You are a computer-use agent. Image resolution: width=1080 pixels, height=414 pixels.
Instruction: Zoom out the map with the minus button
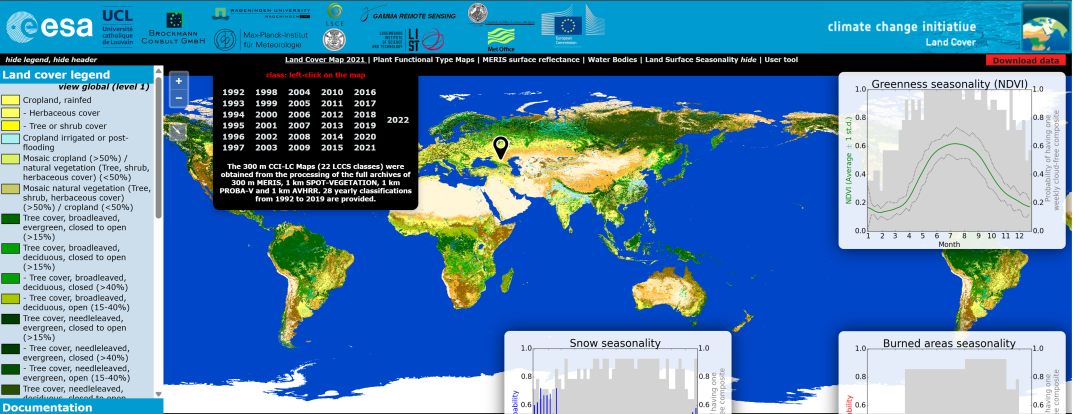click(x=178, y=98)
